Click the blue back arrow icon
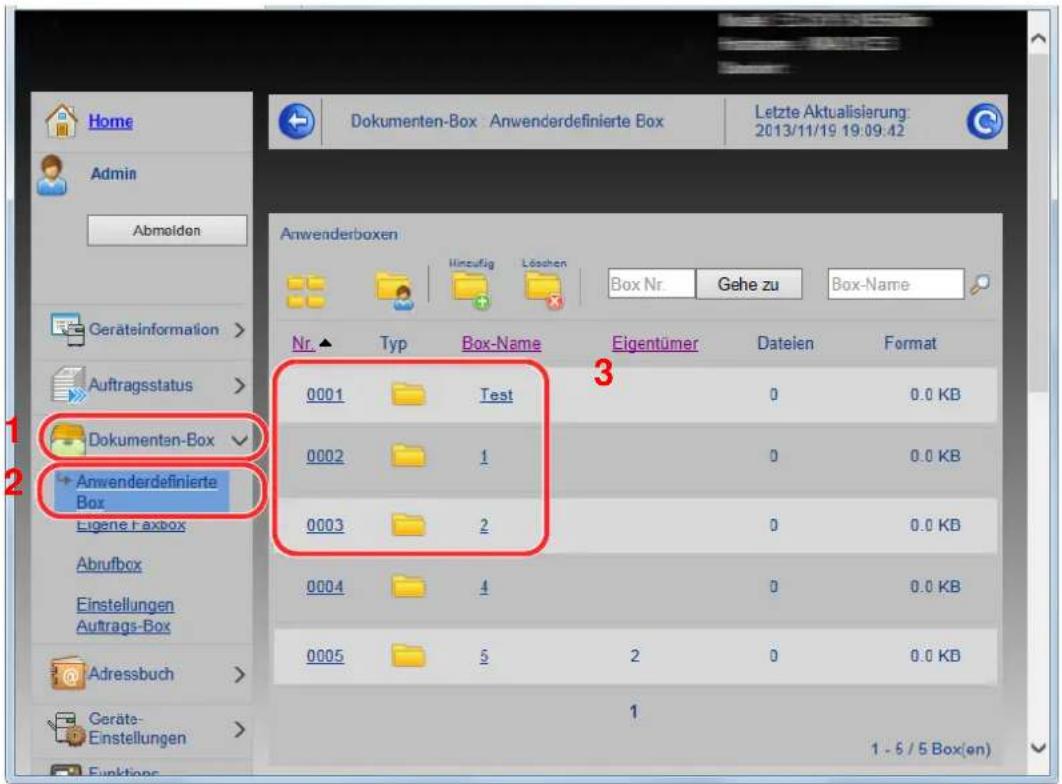The image size is (1062, 784). 297,123
